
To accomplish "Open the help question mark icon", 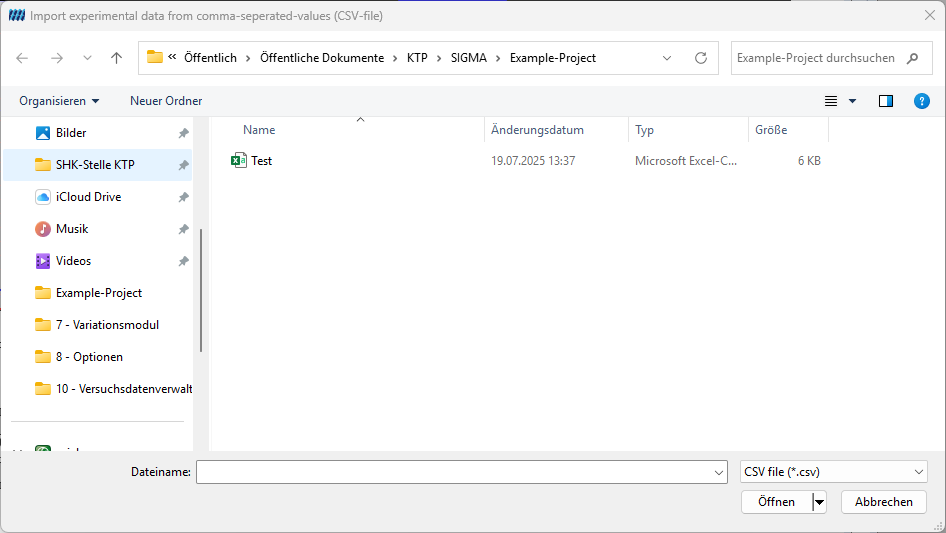I will (x=921, y=101).
